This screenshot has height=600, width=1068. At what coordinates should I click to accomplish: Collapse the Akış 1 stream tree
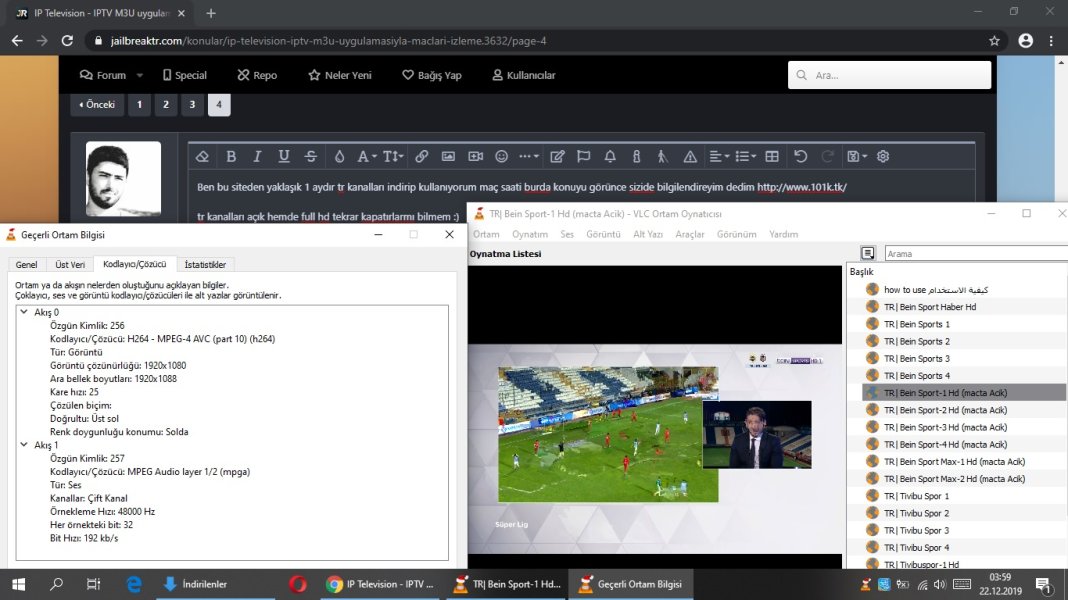[x=24, y=445]
